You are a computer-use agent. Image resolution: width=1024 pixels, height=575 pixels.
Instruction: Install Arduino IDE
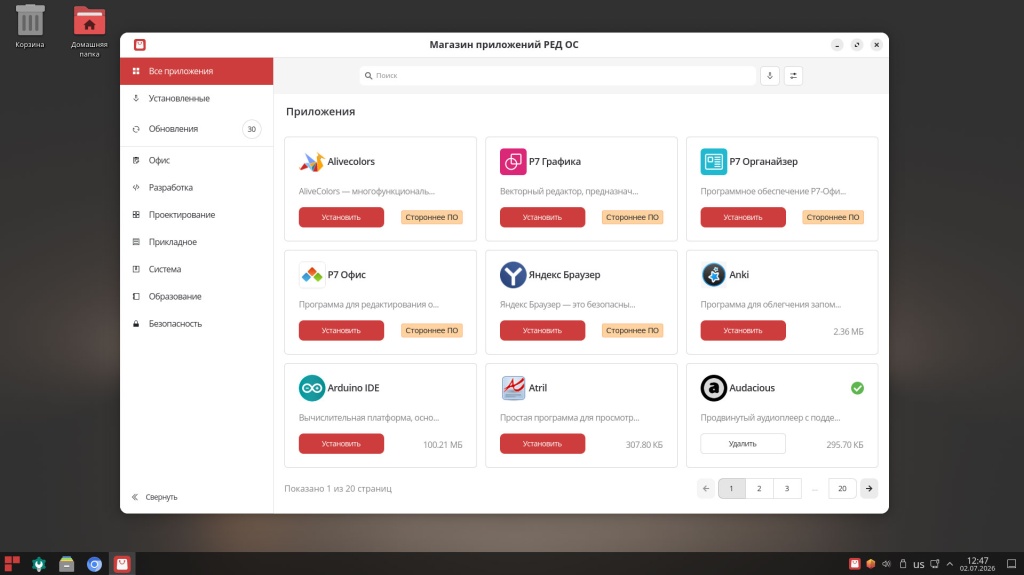click(x=341, y=443)
